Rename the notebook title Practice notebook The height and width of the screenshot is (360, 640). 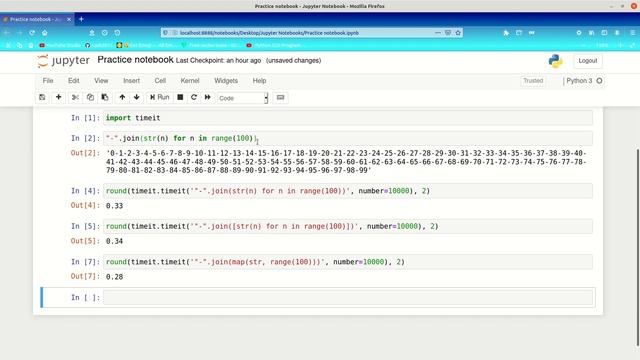click(135, 60)
